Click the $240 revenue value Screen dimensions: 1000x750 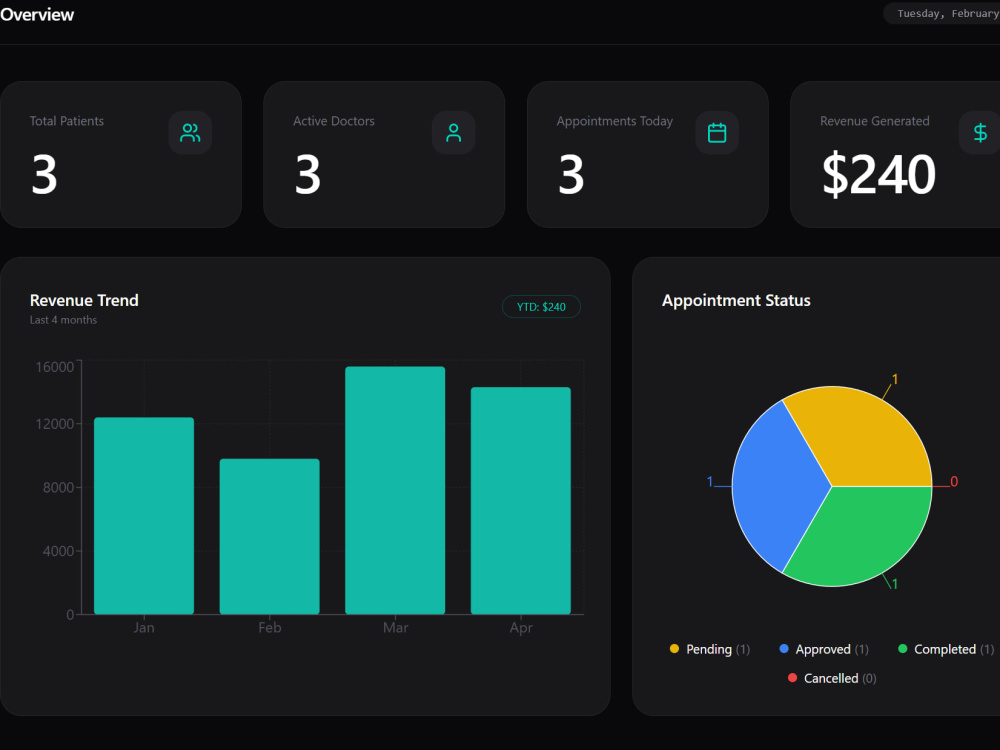[878, 174]
